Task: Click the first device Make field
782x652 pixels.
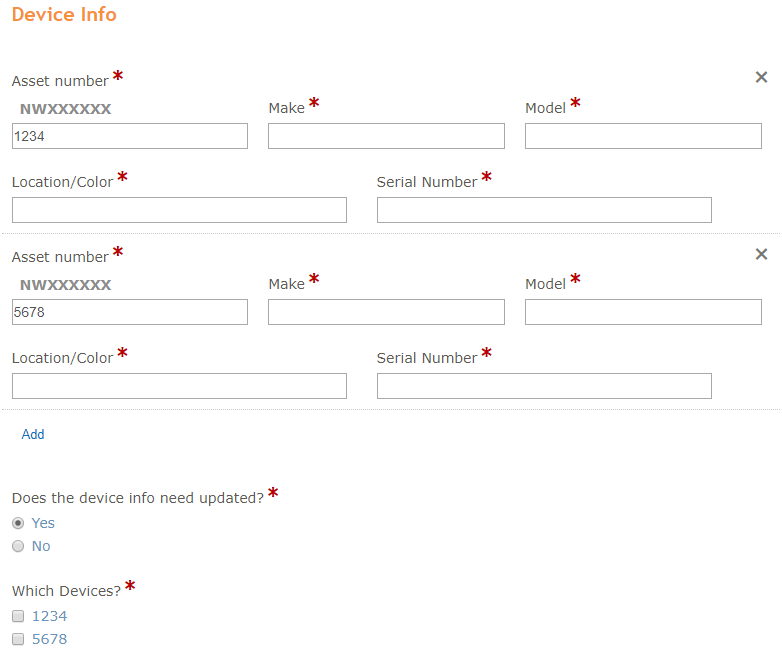Action: [387, 136]
